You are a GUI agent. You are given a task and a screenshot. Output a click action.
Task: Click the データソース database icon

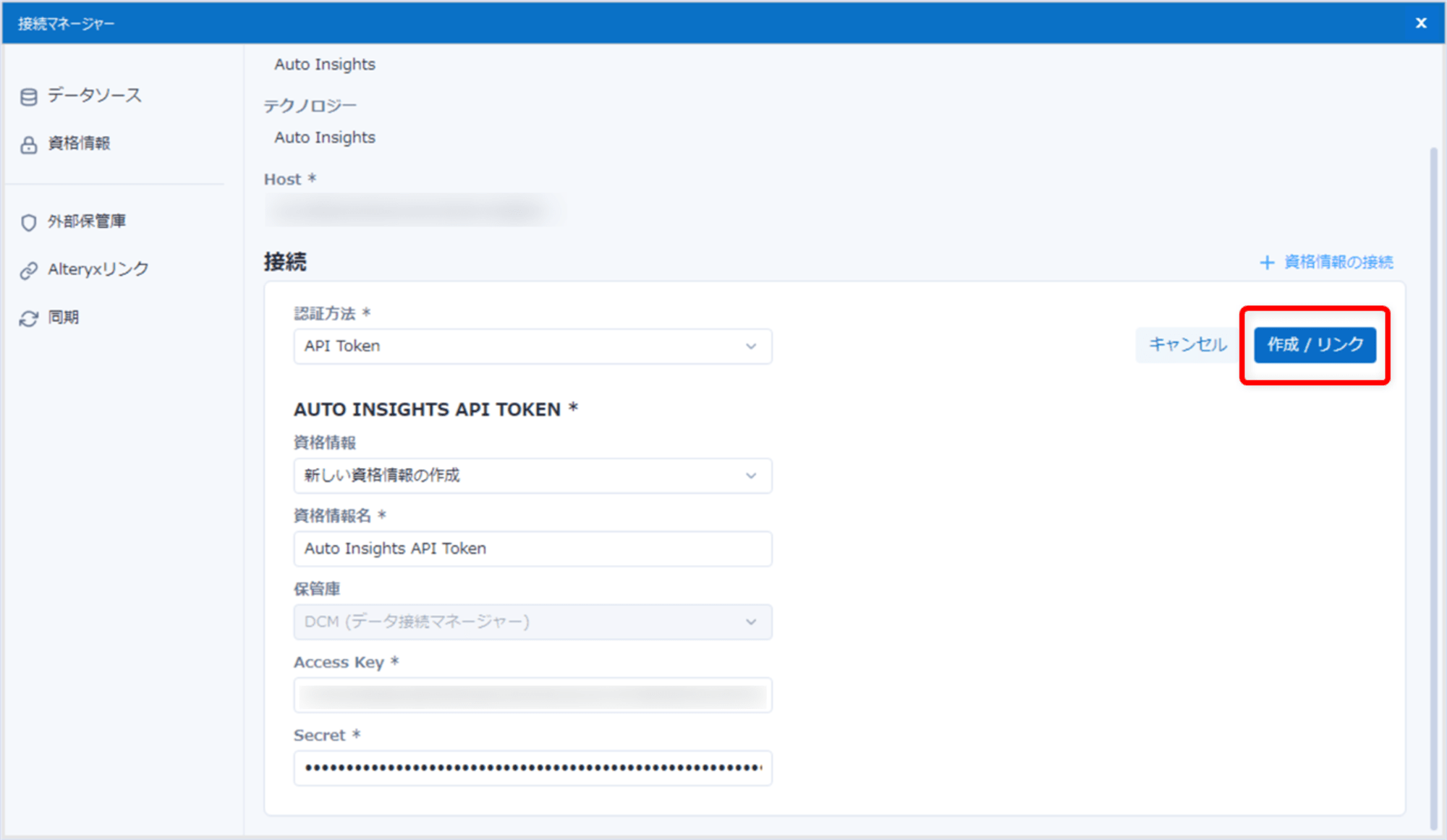[29, 96]
